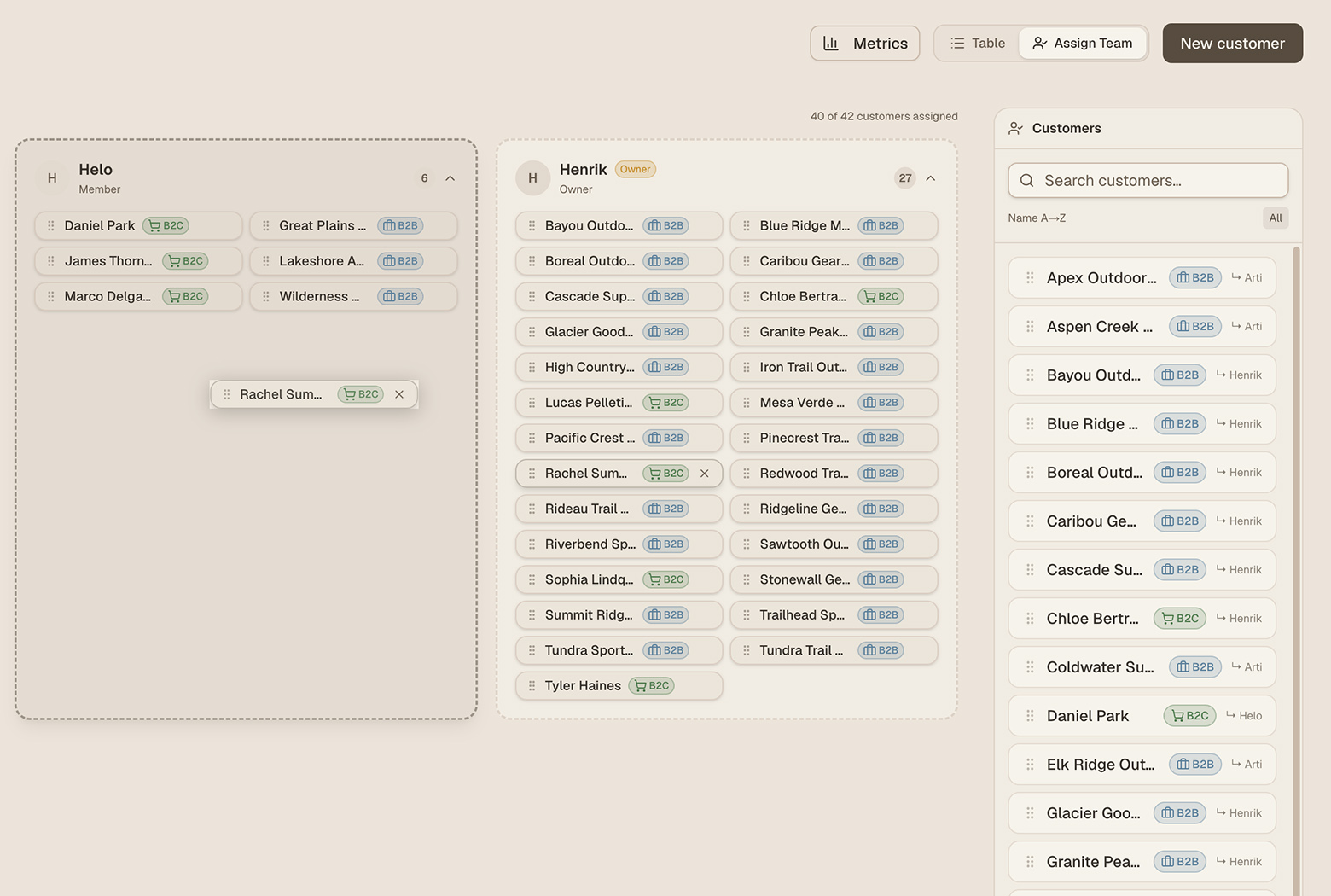Image resolution: width=1331 pixels, height=896 pixels.
Task: Click Helo's avatar circle
Action: click(52, 178)
